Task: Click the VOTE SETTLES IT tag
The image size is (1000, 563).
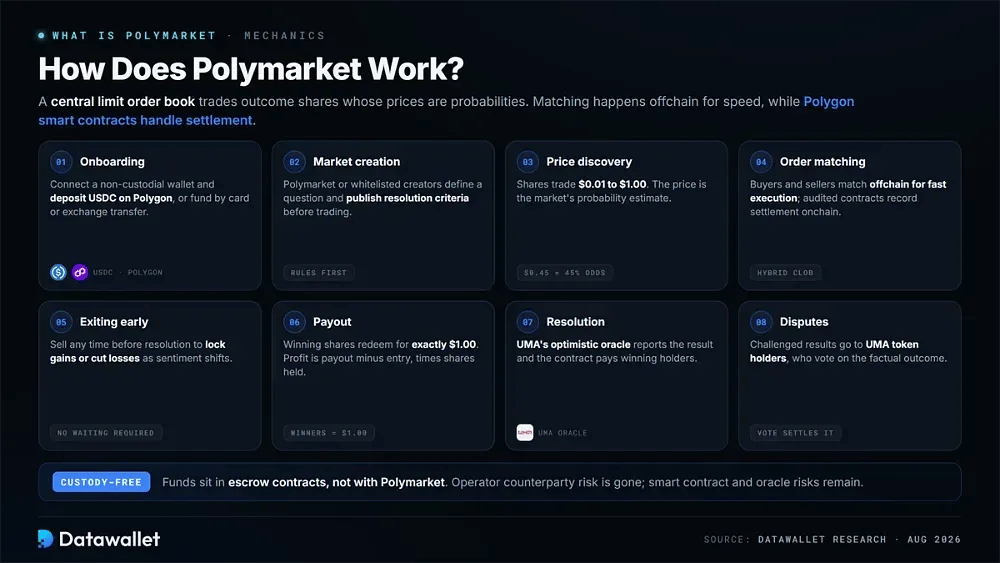Action: point(795,432)
